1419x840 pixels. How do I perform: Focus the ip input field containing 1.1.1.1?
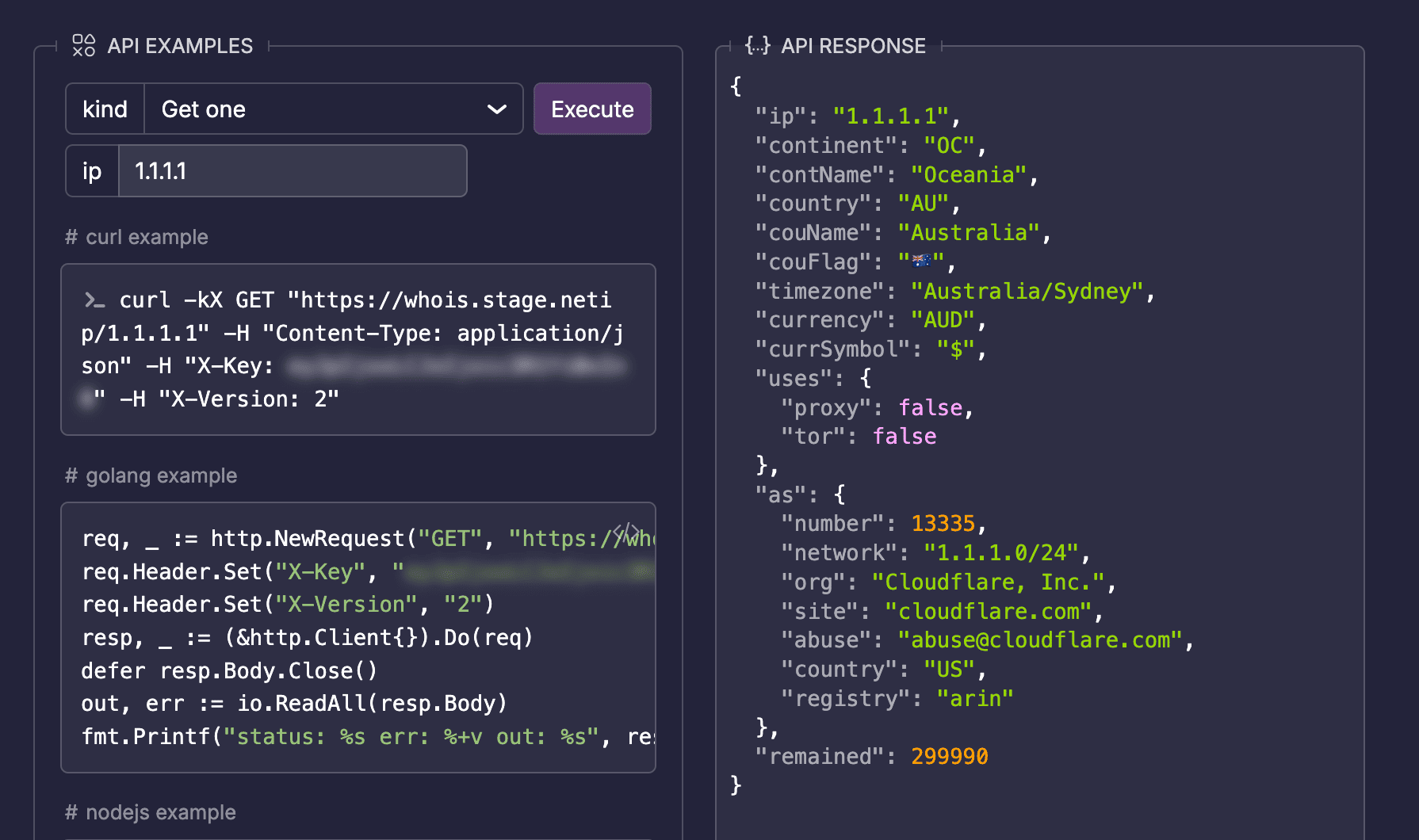click(292, 171)
